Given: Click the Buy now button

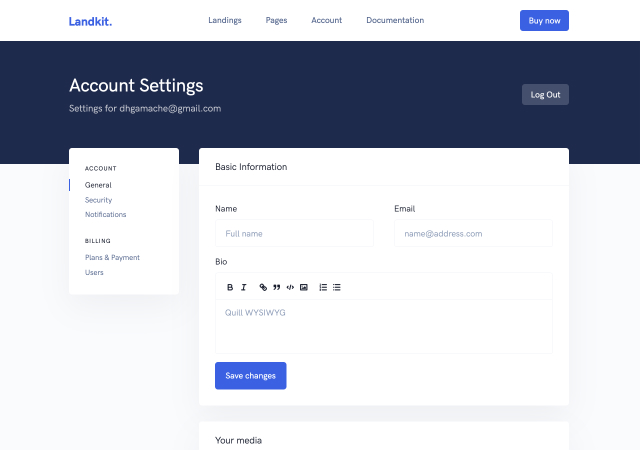Looking at the screenshot, I should point(544,20).
